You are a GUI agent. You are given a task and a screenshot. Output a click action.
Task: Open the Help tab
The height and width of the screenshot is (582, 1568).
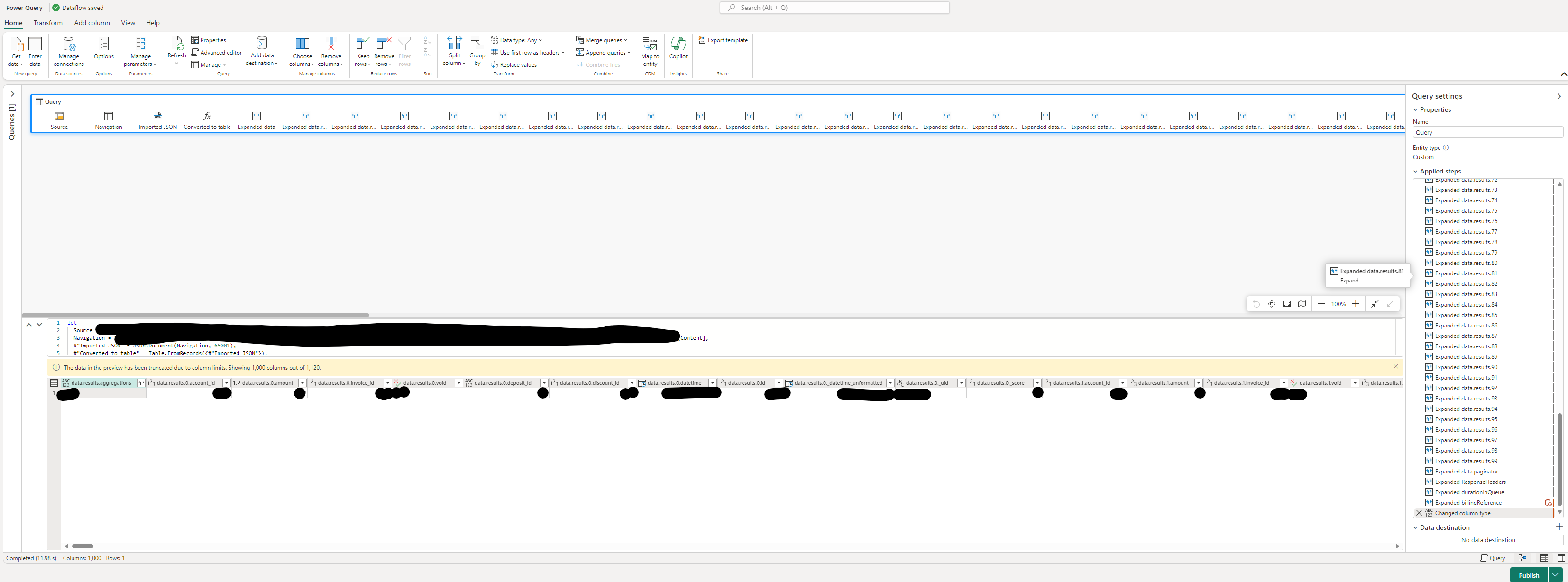(153, 23)
